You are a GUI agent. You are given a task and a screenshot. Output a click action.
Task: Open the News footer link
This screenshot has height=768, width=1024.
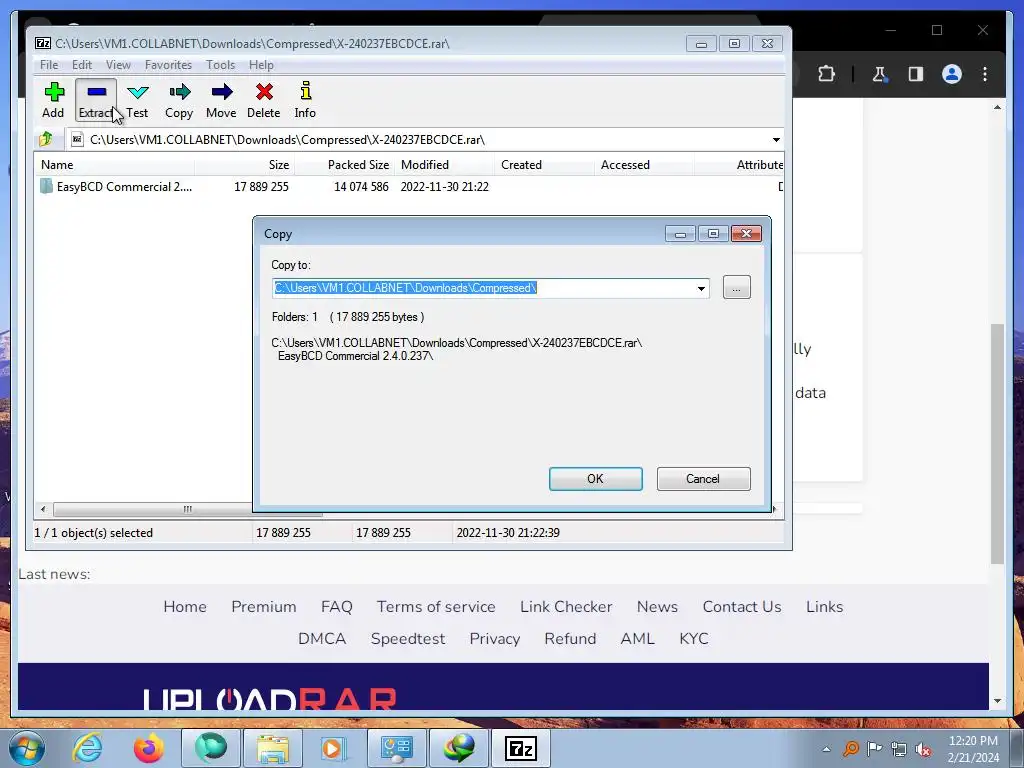[658, 607]
